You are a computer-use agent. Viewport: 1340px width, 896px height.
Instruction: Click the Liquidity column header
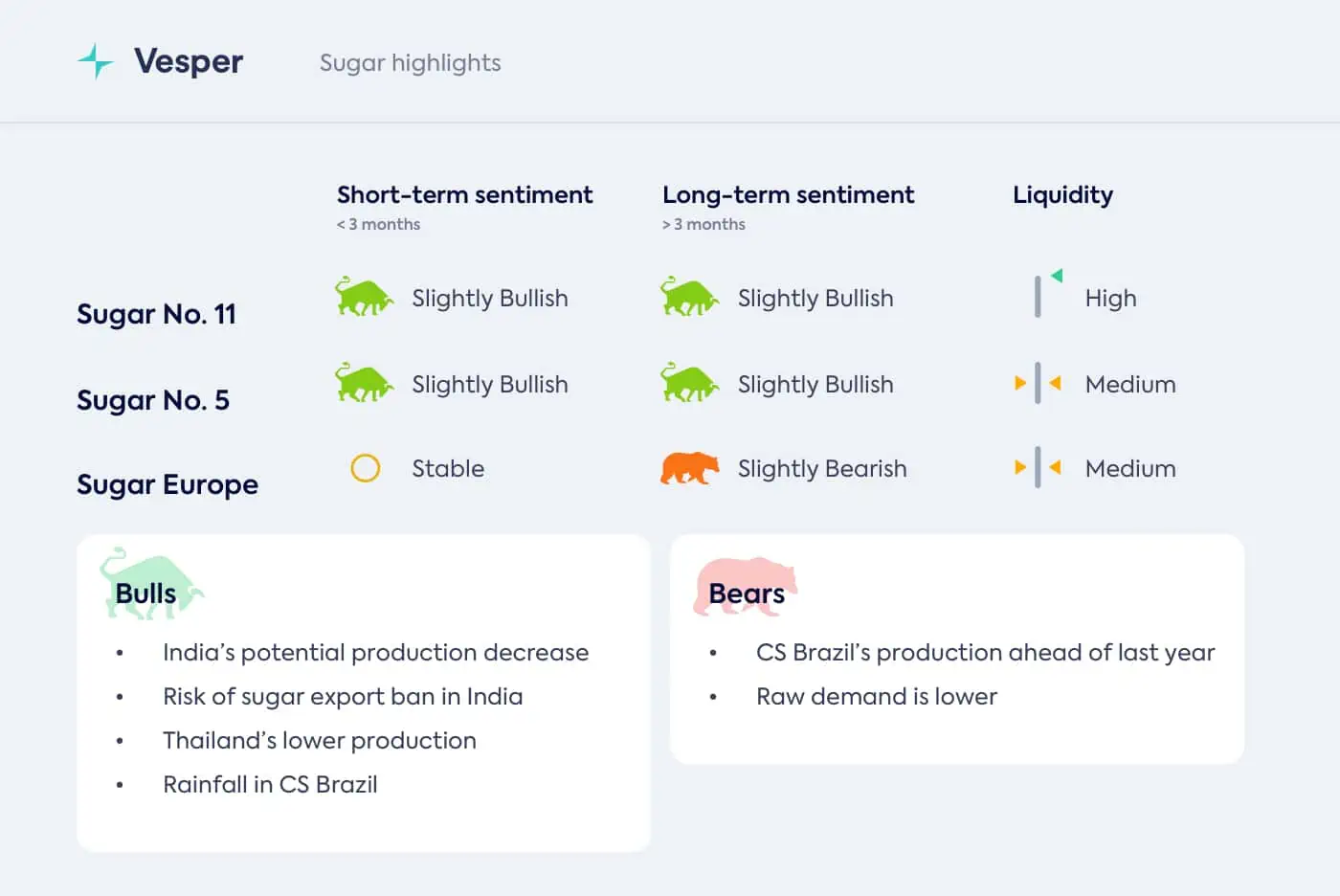1063,195
